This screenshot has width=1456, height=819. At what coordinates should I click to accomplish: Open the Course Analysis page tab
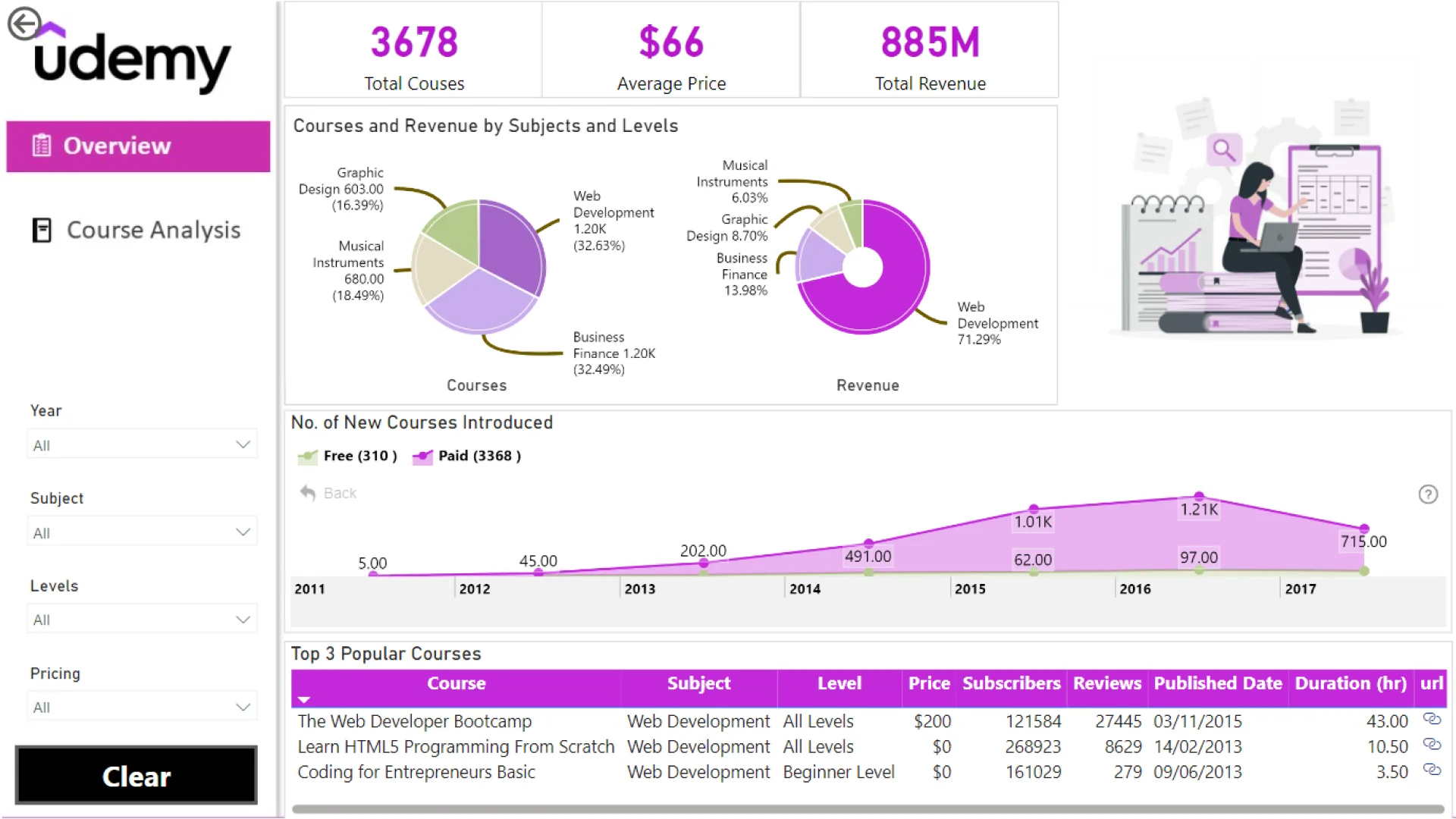[x=137, y=230]
